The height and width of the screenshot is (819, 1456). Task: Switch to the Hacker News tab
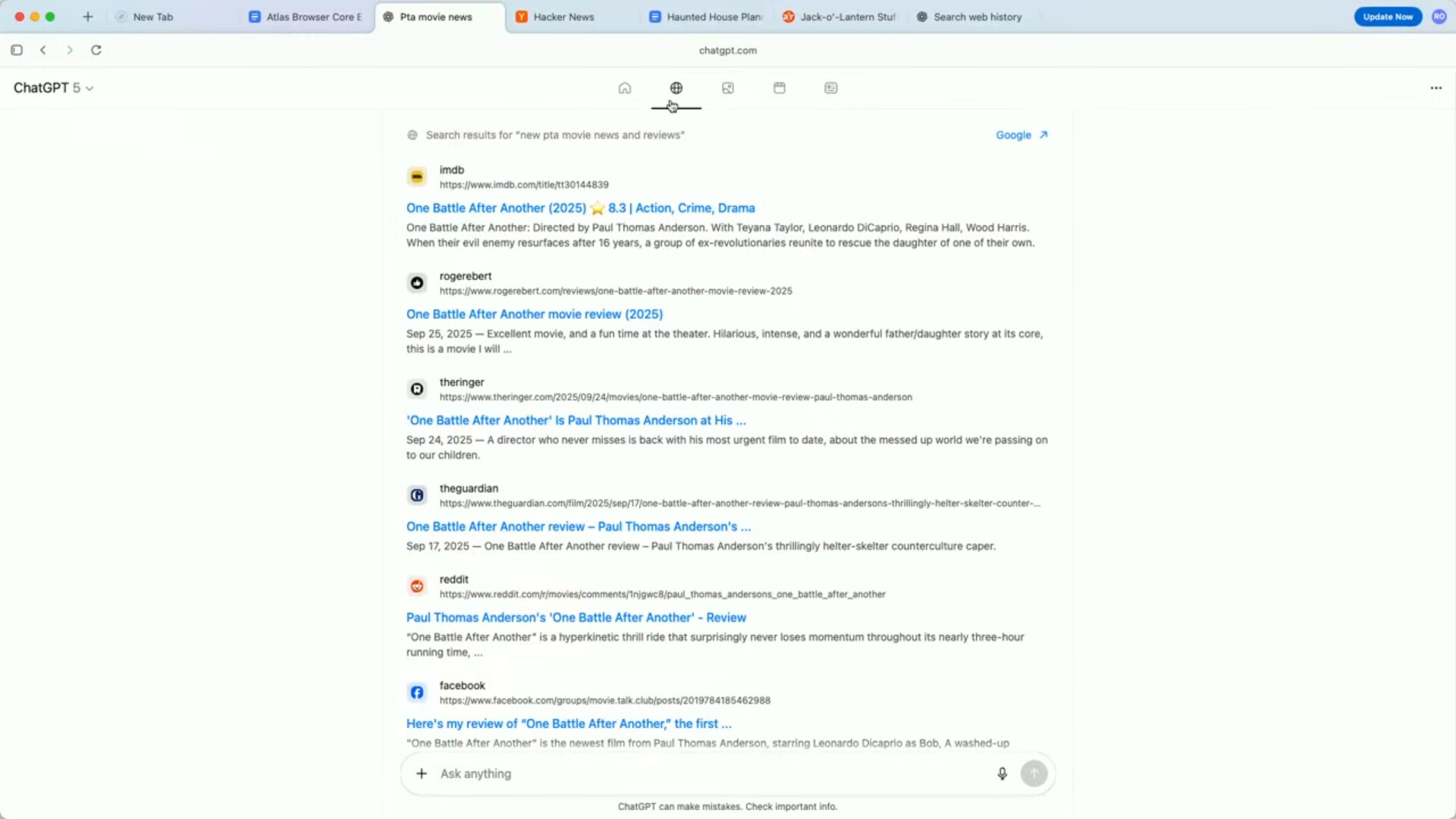[563, 17]
